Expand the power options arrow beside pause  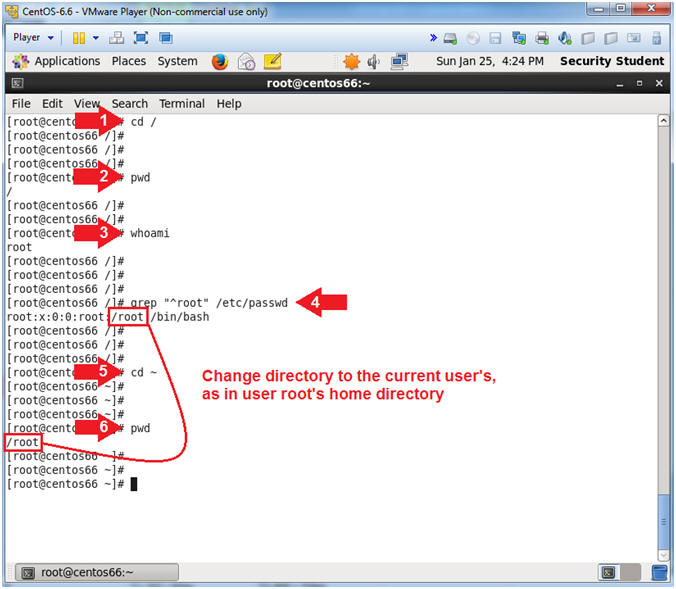pos(96,38)
